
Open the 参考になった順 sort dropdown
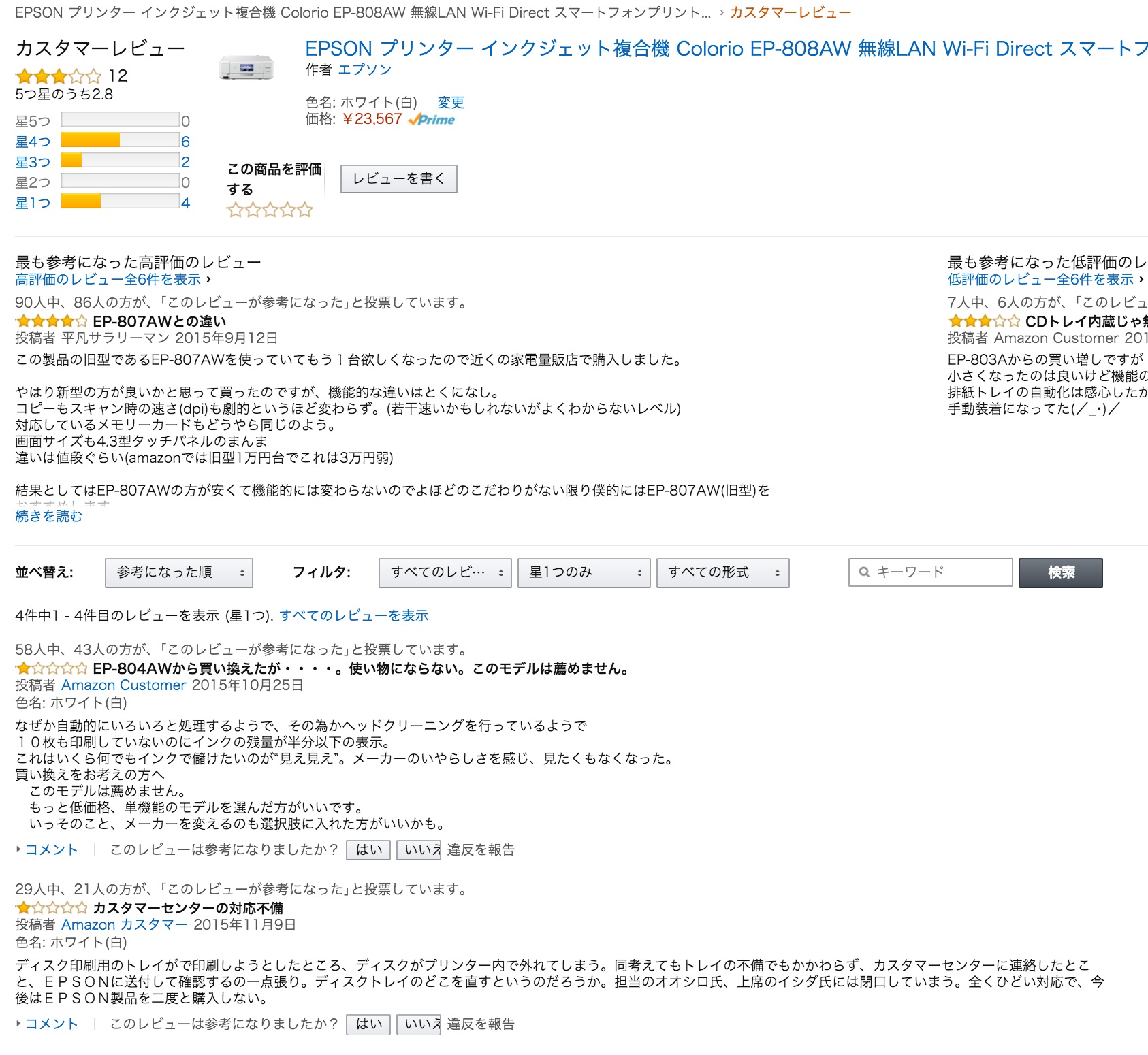click(179, 573)
